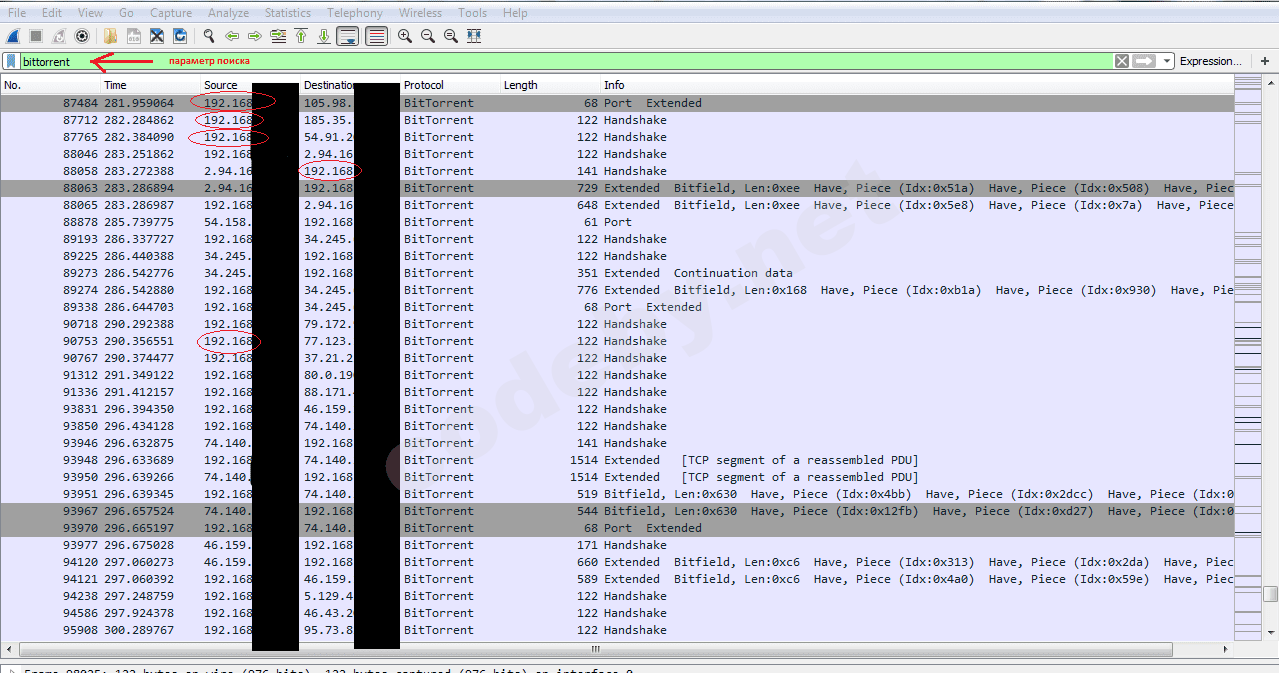Jump to the first packet icon

point(301,36)
